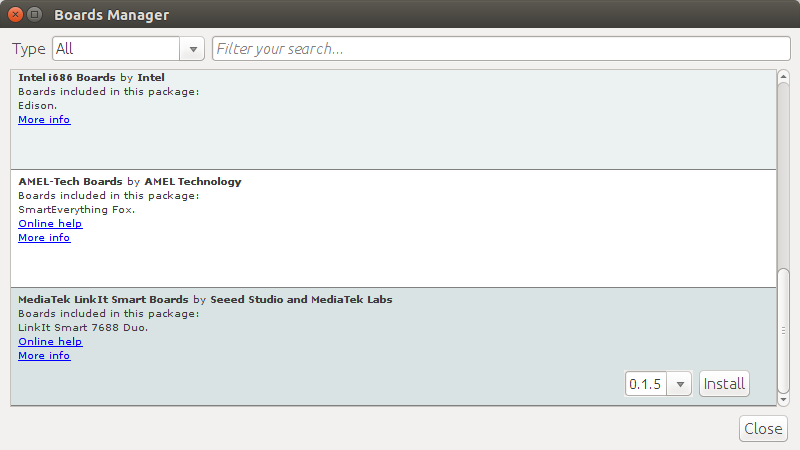Click the red window close icon
800x450 pixels.
click(x=15, y=14)
